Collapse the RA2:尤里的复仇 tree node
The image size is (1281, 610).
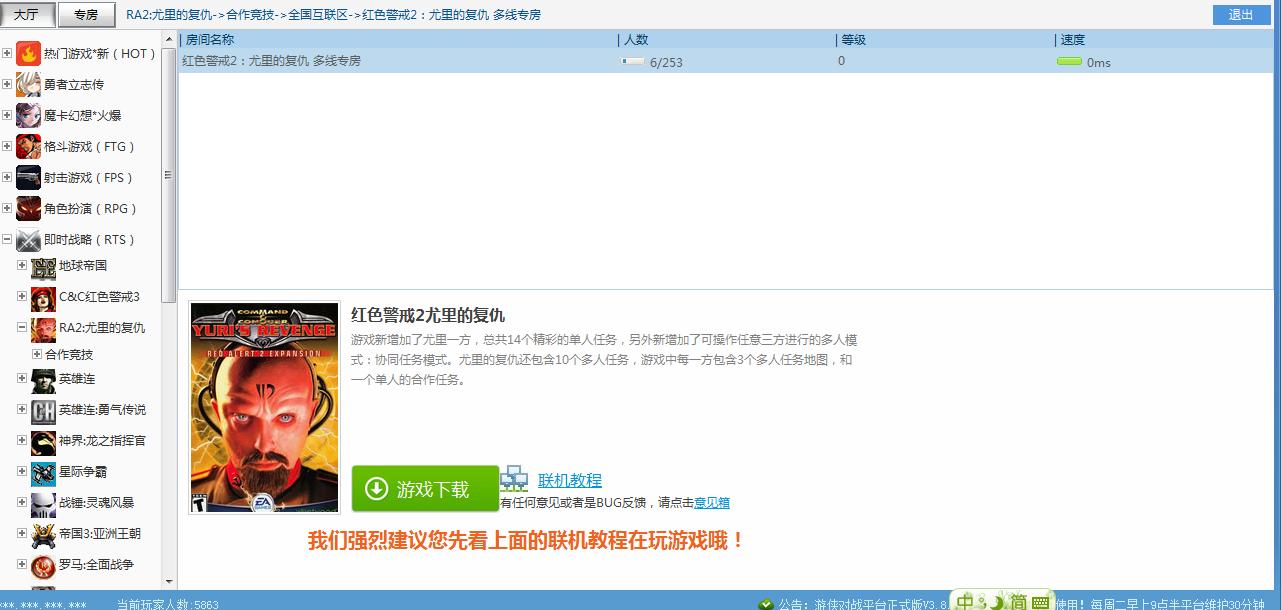tap(22, 327)
